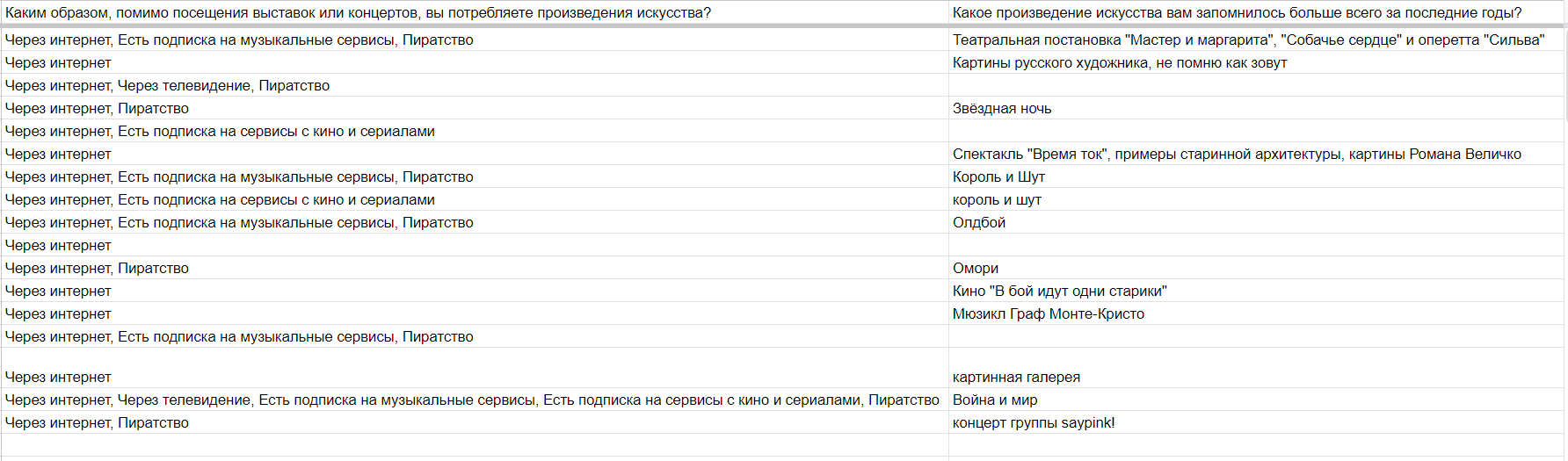
Task: Select the 'картинная галерея' cell
Action: [x=1256, y=377]
